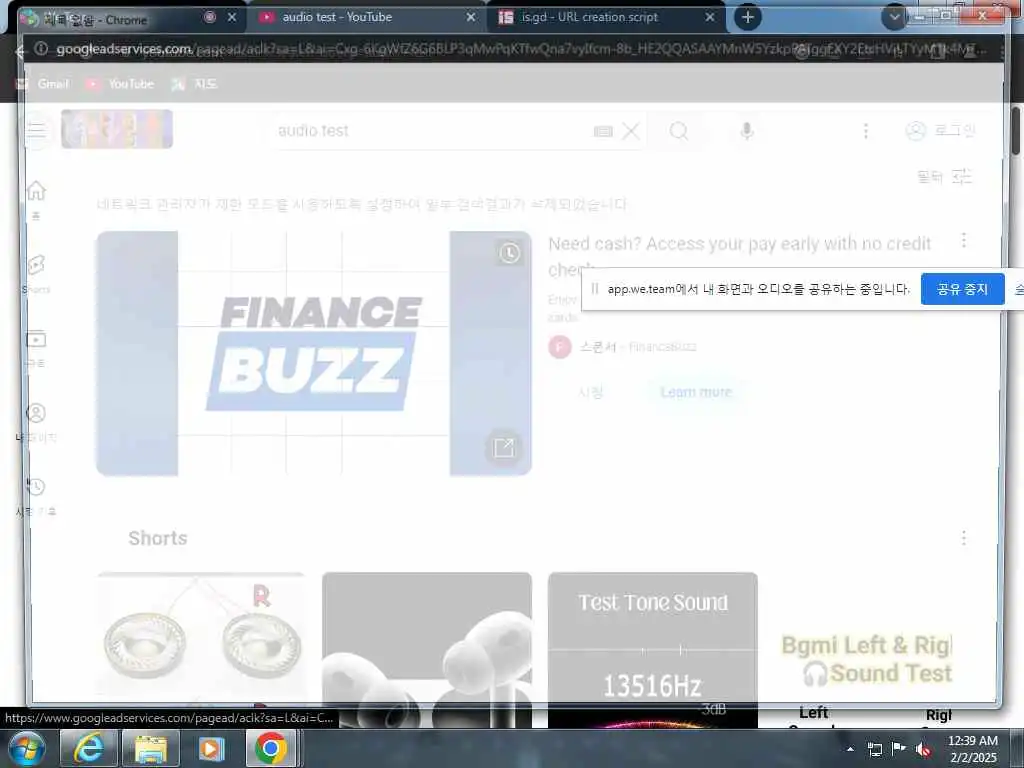Click the FinanceBuzz ad thumbnail
Image resolution: width=1024 pixels, height=768 pixels.
313,353
